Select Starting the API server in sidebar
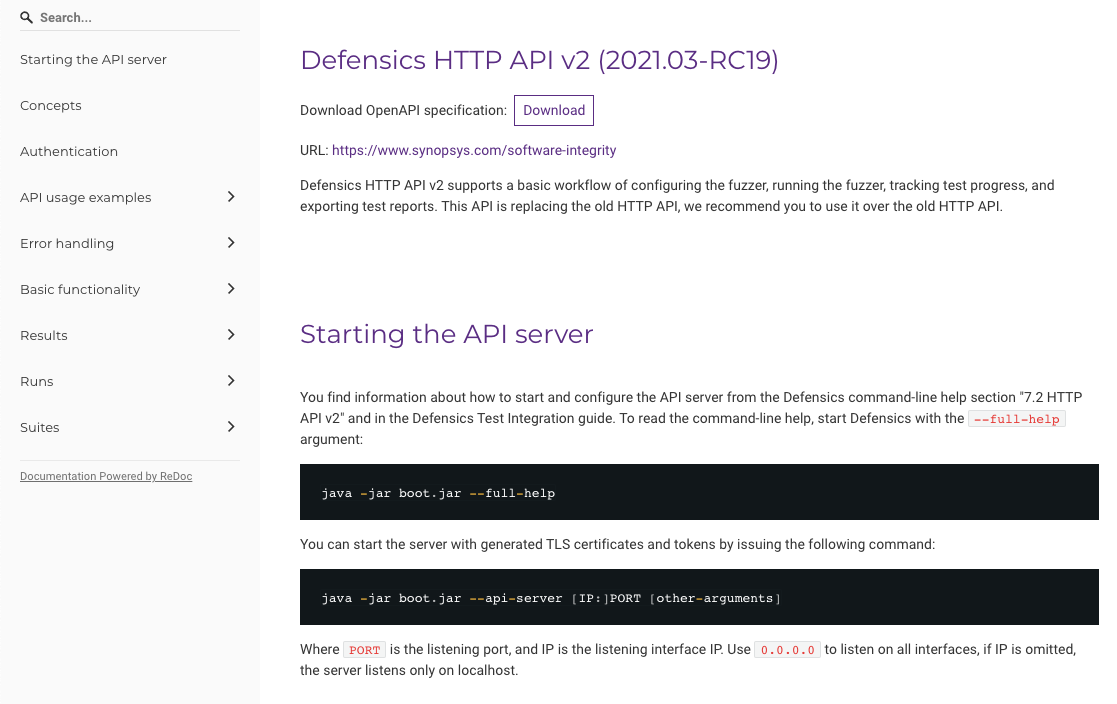 (93, 59)
